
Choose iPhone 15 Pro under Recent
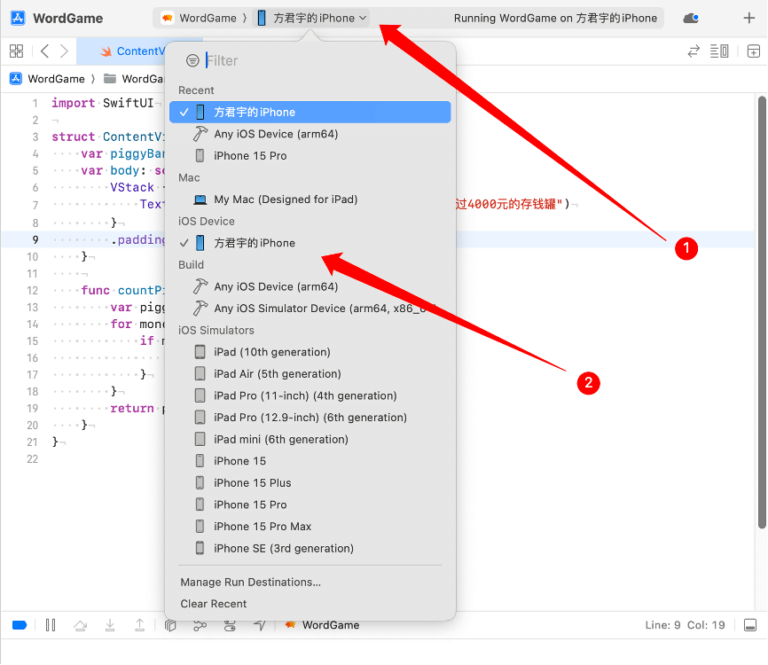(310, 156)
